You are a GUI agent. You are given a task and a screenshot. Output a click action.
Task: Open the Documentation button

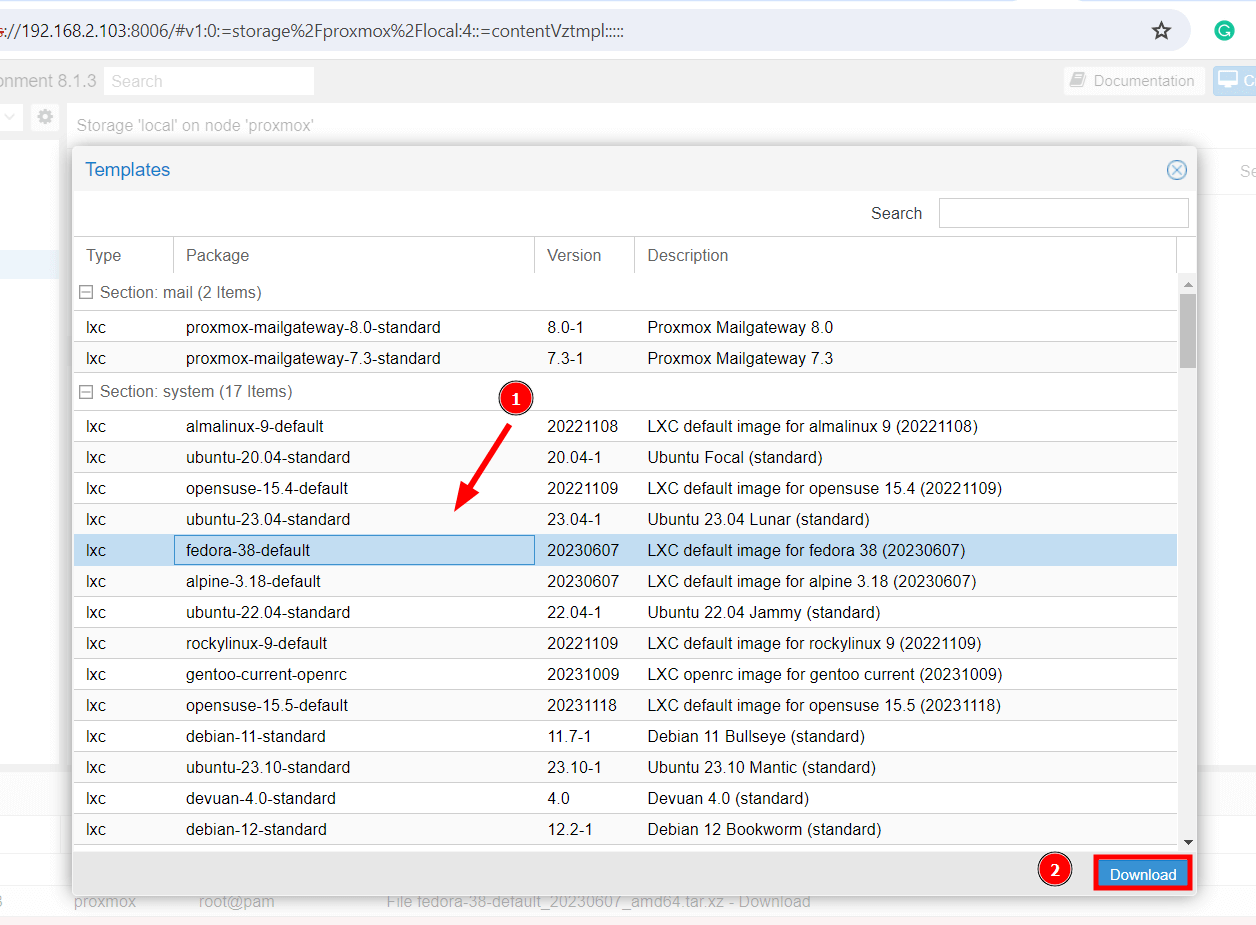[x=1132, y=81]
